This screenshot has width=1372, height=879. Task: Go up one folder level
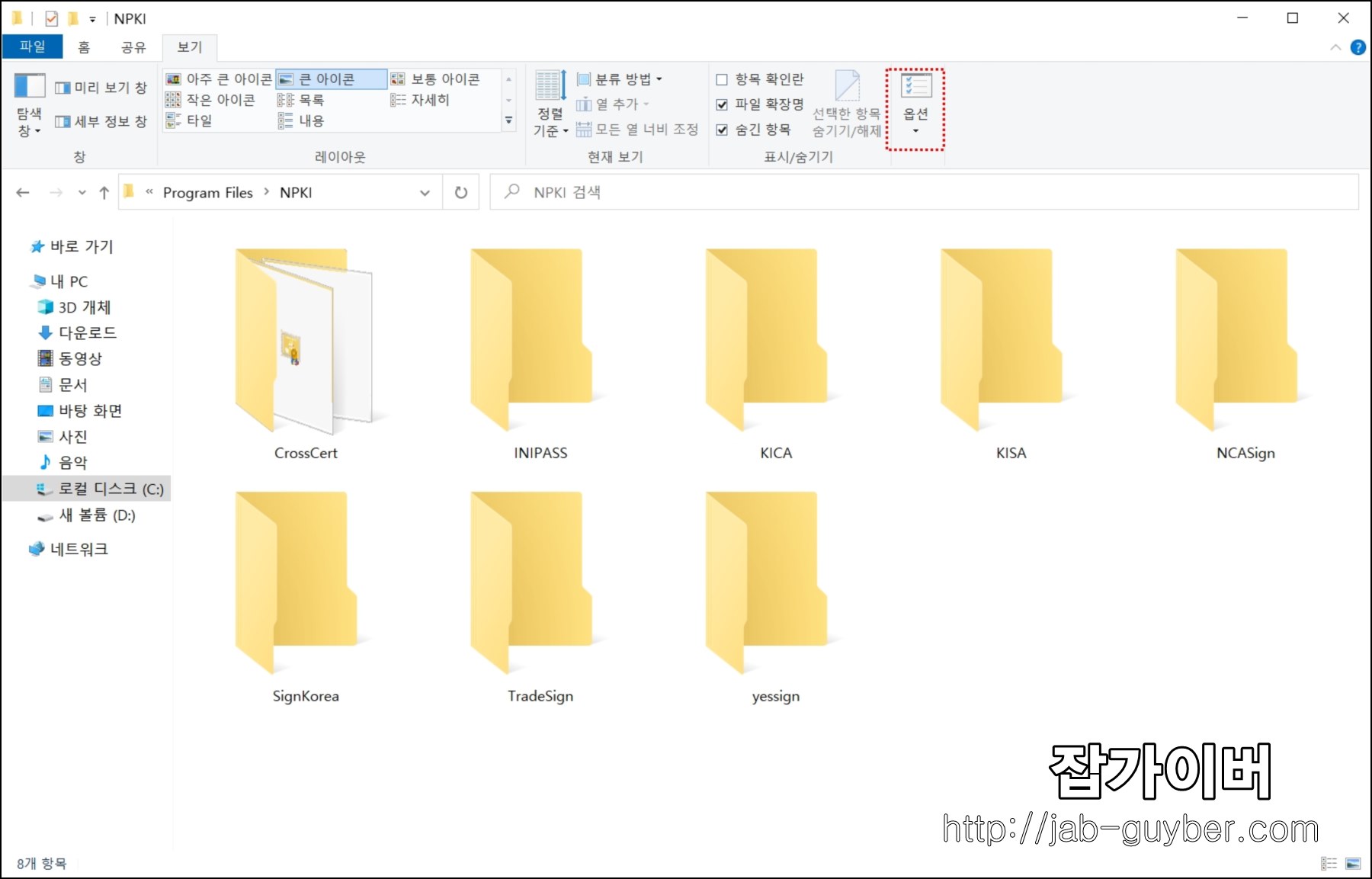coord(104,193)
